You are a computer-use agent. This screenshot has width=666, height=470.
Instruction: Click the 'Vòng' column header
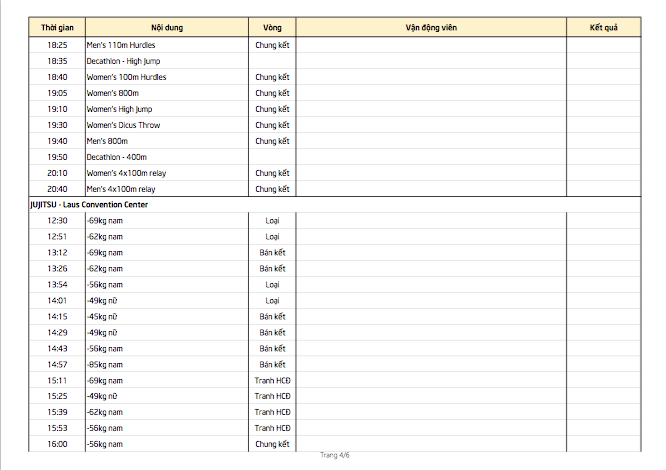[272, 27]
